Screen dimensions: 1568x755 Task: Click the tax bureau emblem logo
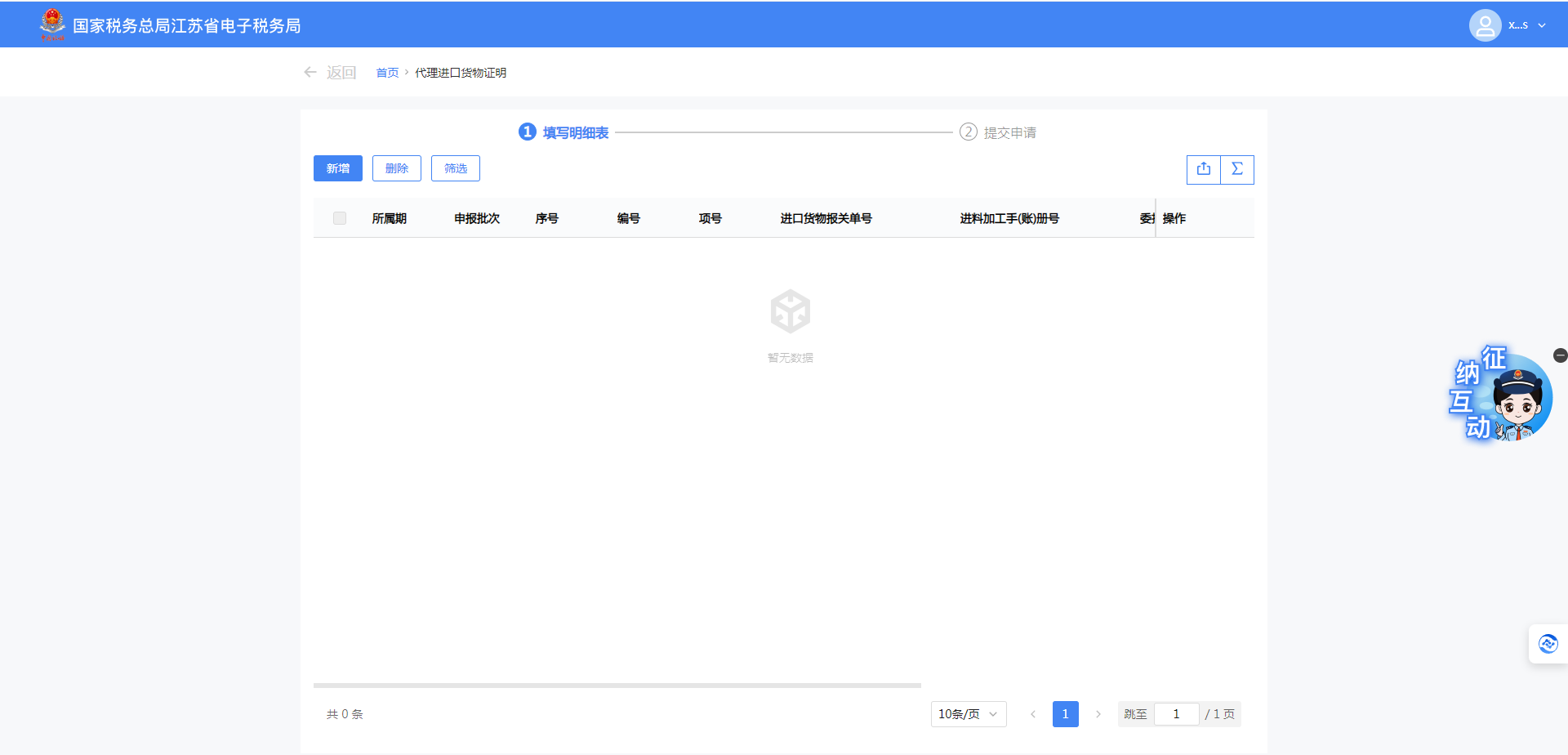click(x=52, y=25)
